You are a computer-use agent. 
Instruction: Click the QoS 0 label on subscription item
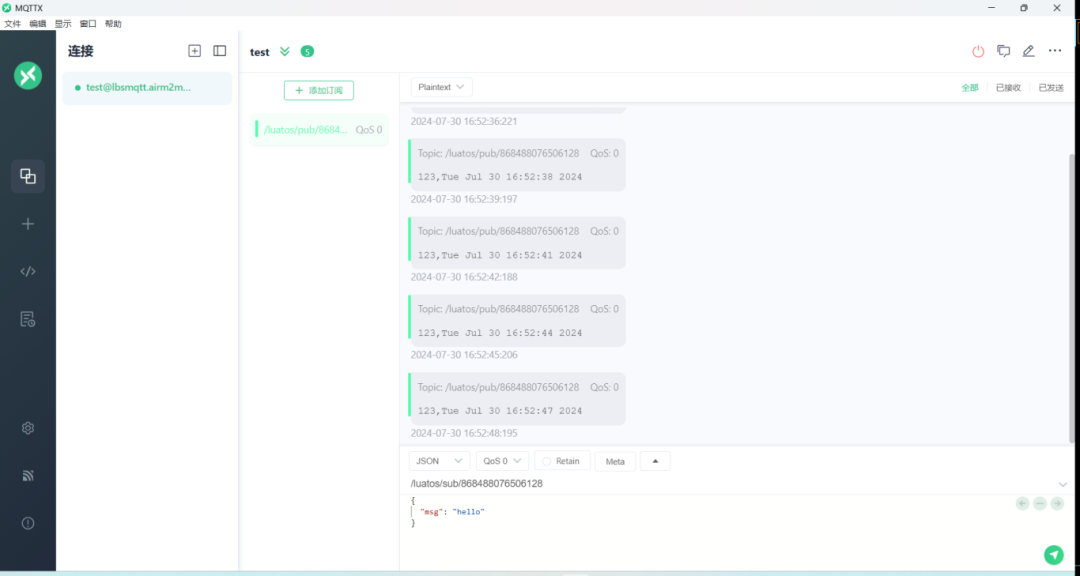tap(368, 130)
